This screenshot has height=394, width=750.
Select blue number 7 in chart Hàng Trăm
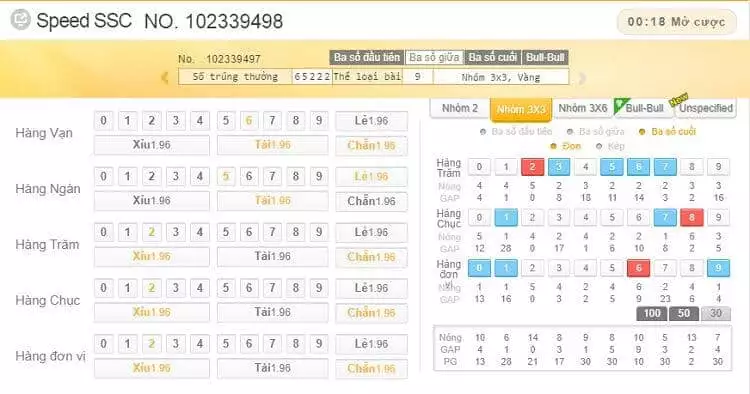coord(665,167)
